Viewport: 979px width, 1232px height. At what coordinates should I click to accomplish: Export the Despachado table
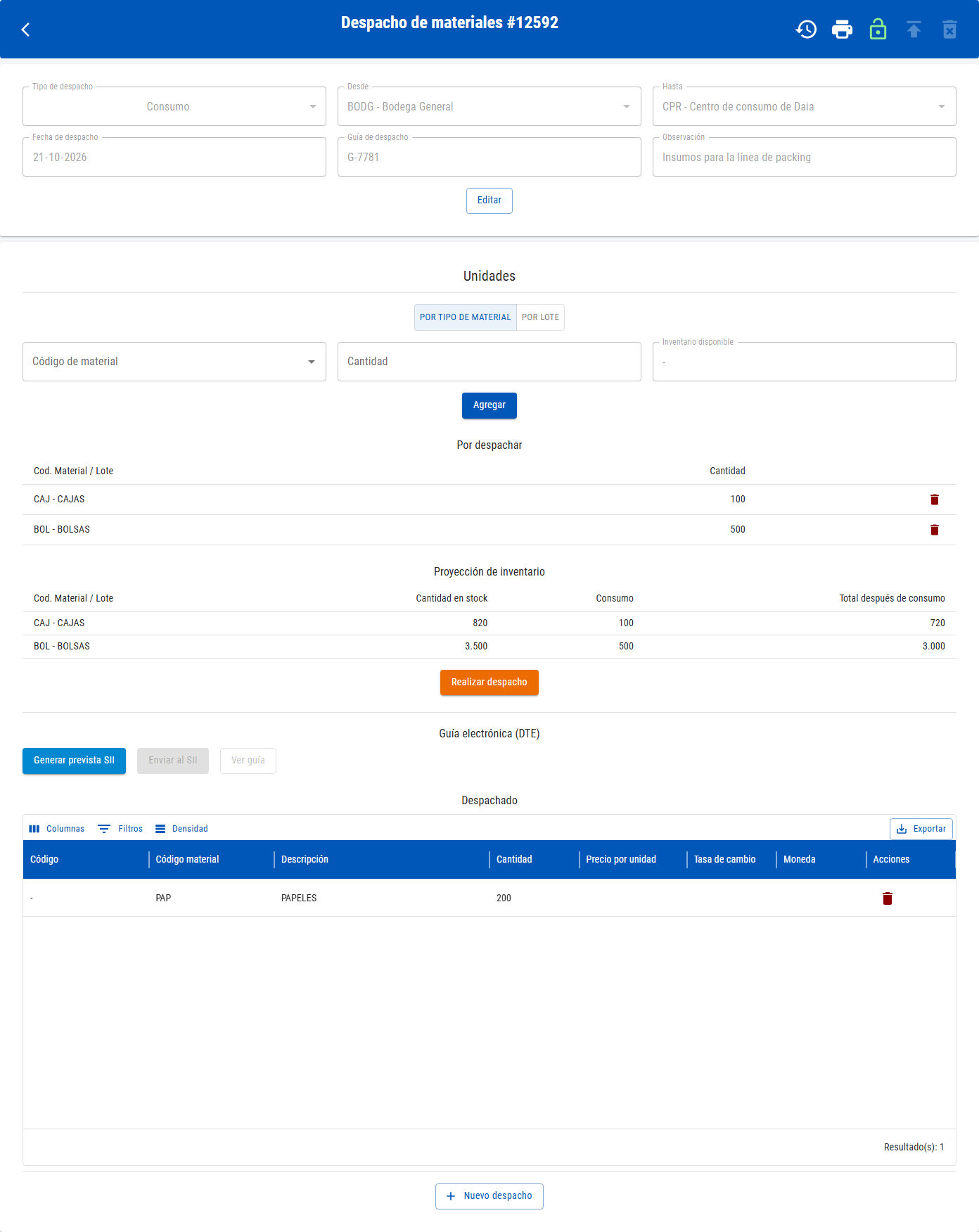(x=921, y=829)
